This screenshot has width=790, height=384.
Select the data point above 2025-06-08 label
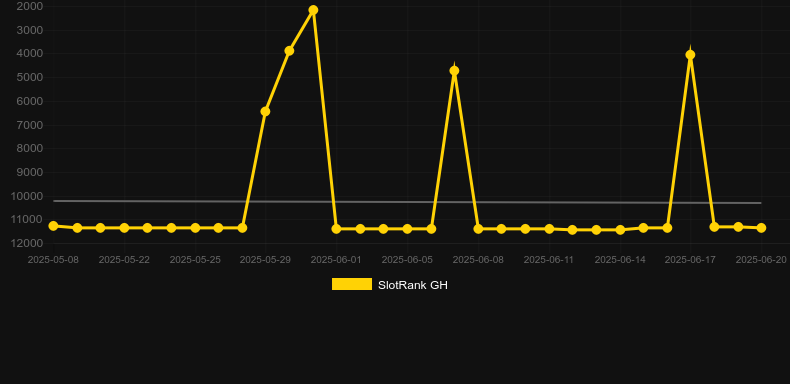click(478, 229)
